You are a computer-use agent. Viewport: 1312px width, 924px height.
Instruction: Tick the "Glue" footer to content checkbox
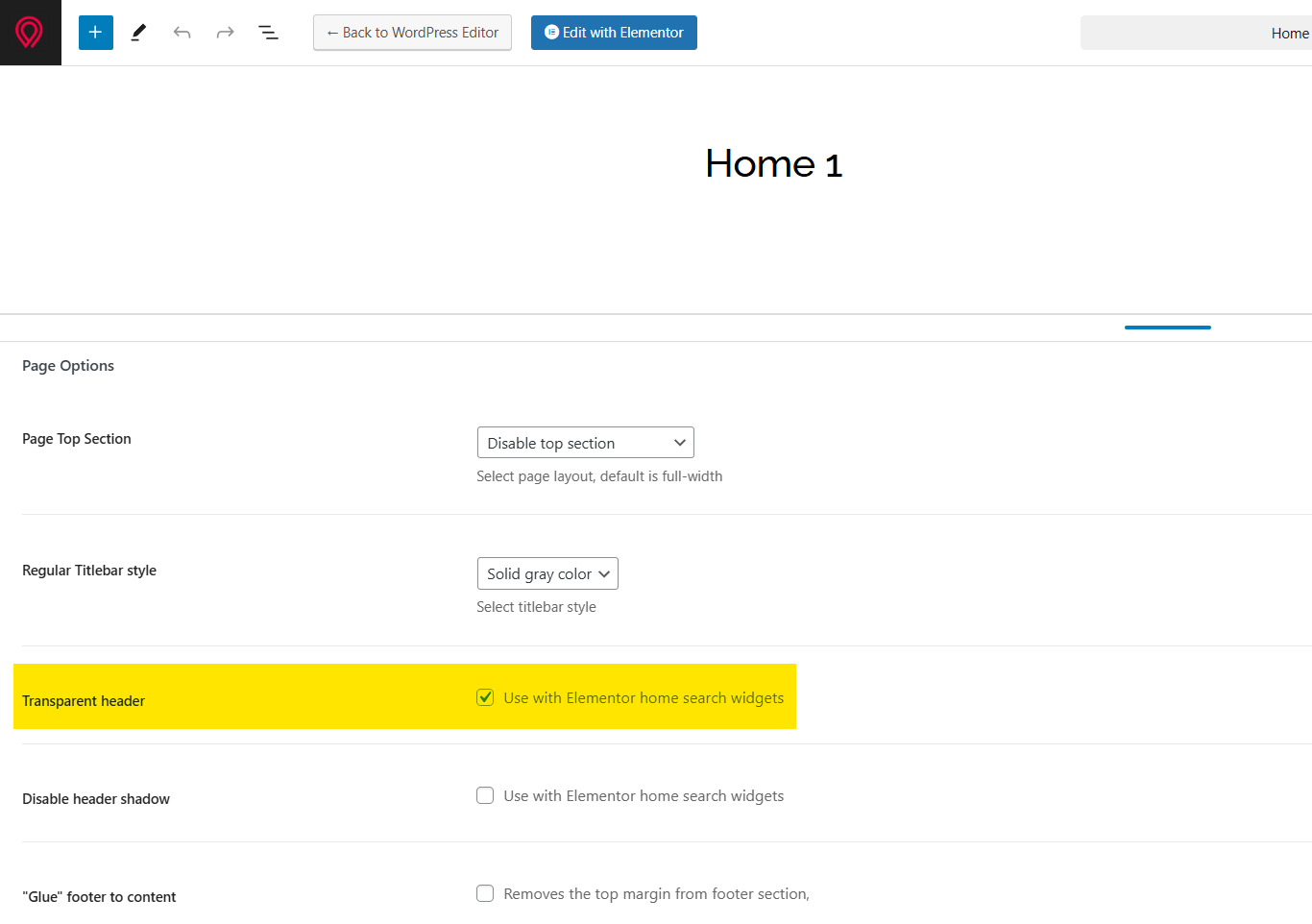(485, 893)
